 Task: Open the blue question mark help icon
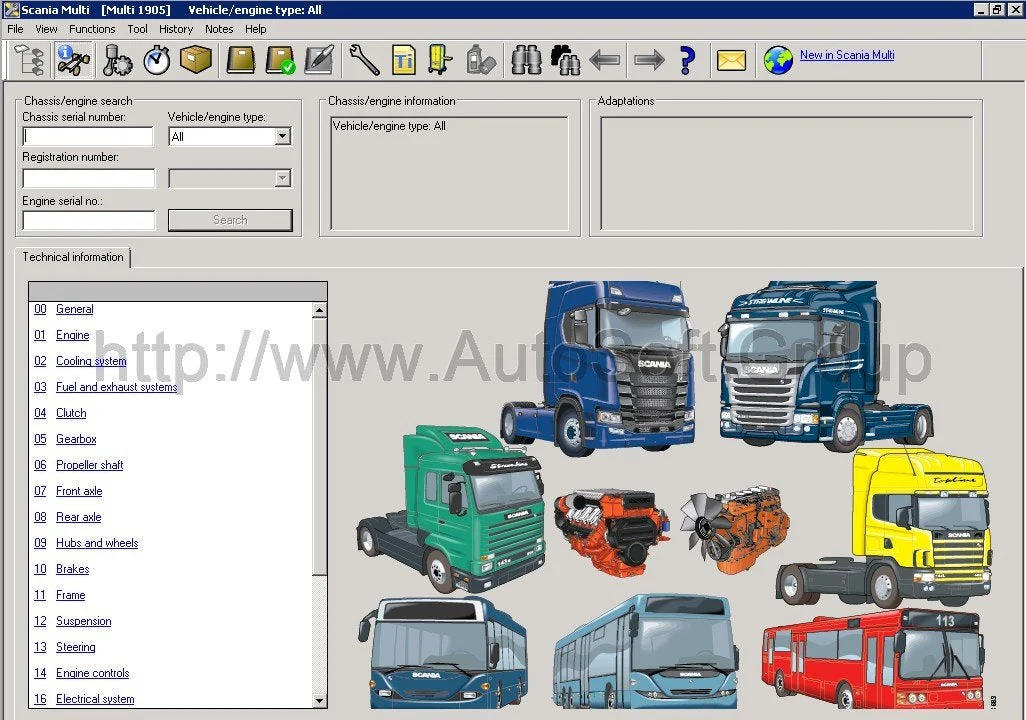[687, 60]
